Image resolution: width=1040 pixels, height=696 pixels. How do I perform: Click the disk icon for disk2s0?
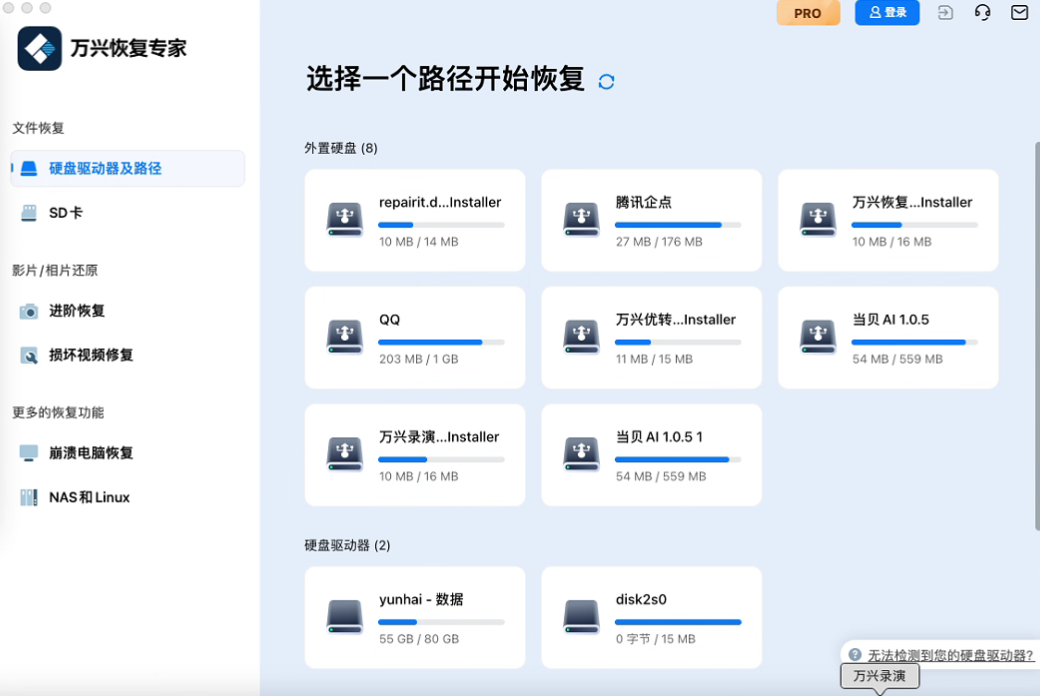[x=582, y=616]
